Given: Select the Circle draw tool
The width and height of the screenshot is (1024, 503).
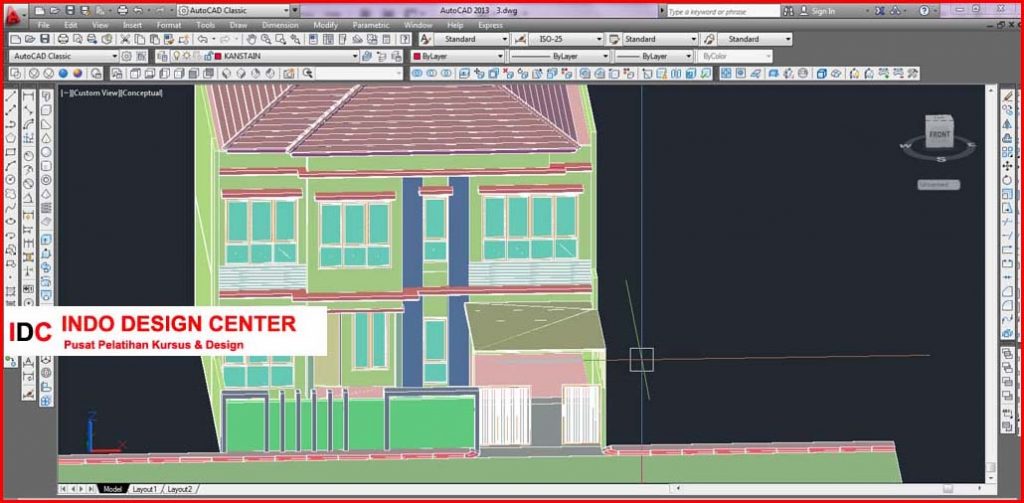Looking at the screenshot, I should pos(10,179).
